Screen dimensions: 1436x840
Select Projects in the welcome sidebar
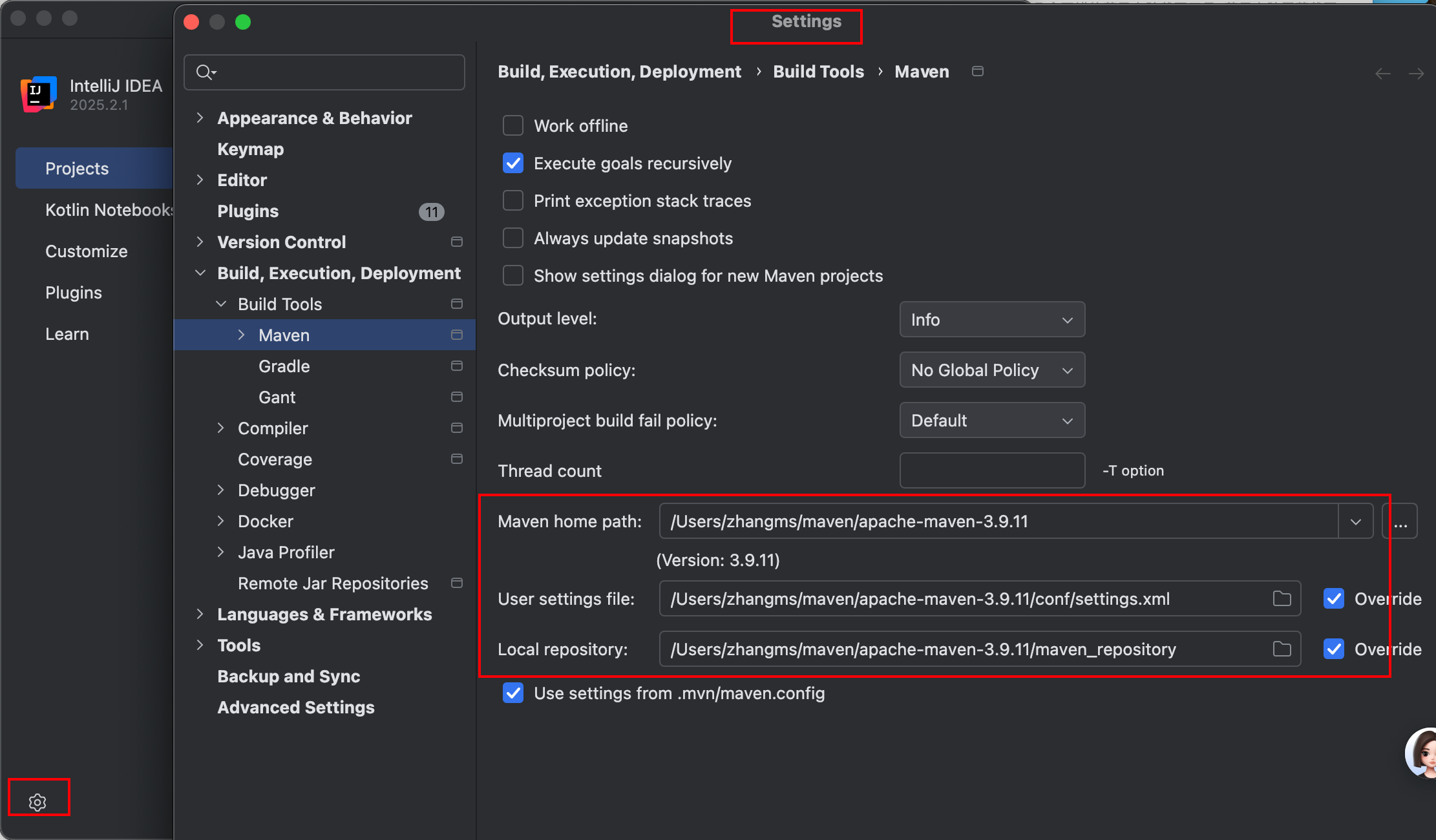(x=94, y=168)
